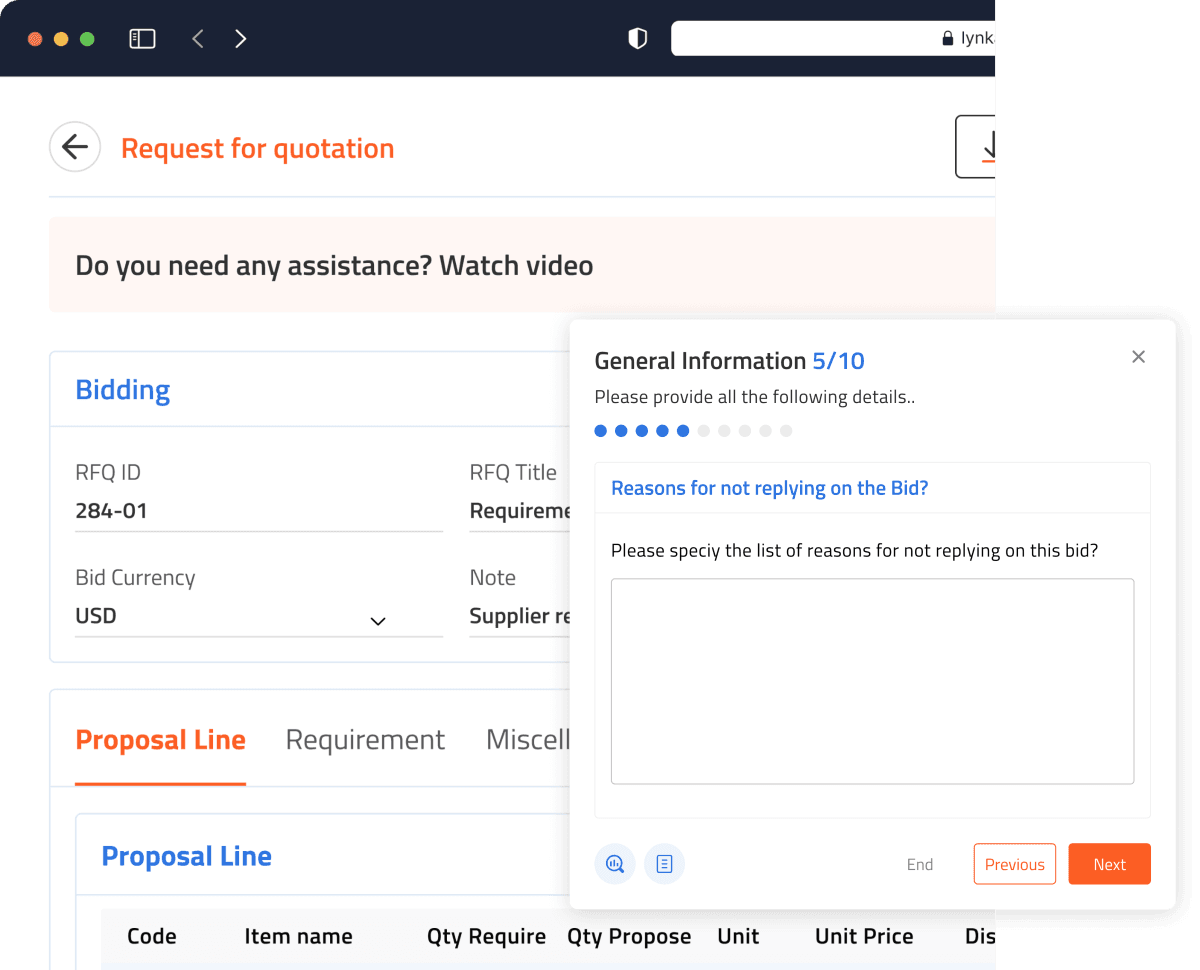Click the Request for quotation page title
The width and height of the screenshot is (1200, 970).
pyautogui.click(x=258, y=149)
